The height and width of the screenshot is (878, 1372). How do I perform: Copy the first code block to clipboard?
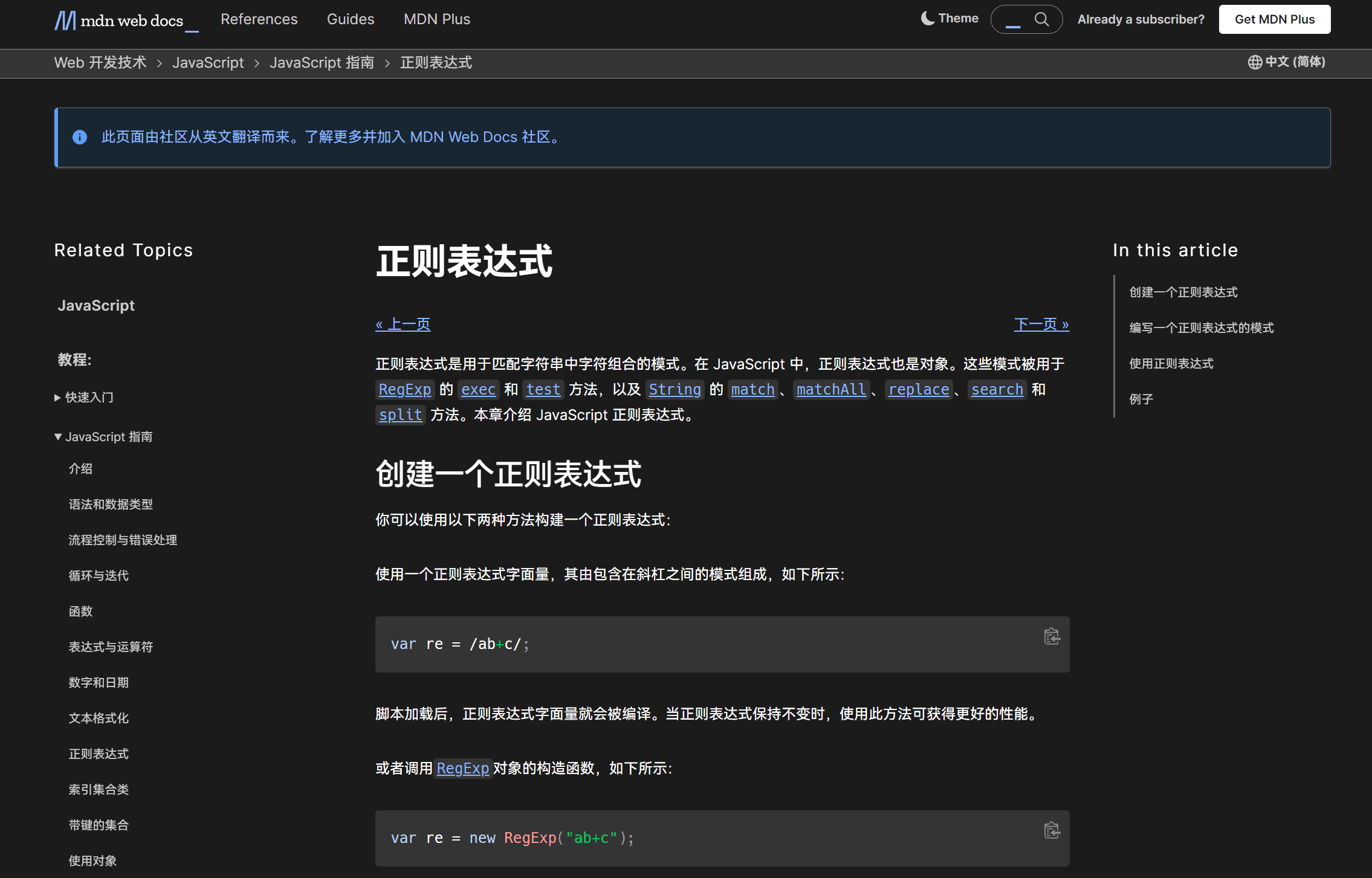(x=1052, y=636)
